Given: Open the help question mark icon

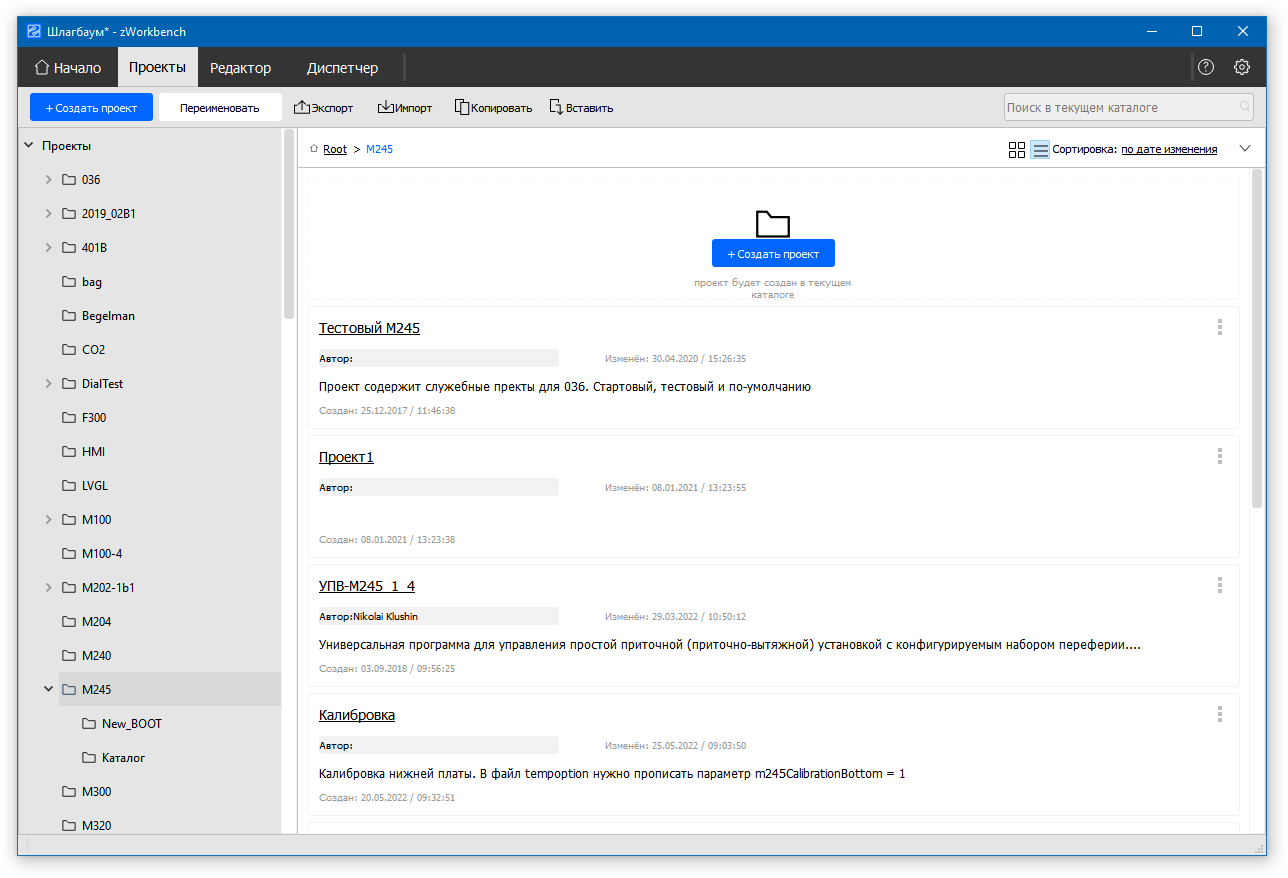Looking at the screenshot, I should point(1206,67).
